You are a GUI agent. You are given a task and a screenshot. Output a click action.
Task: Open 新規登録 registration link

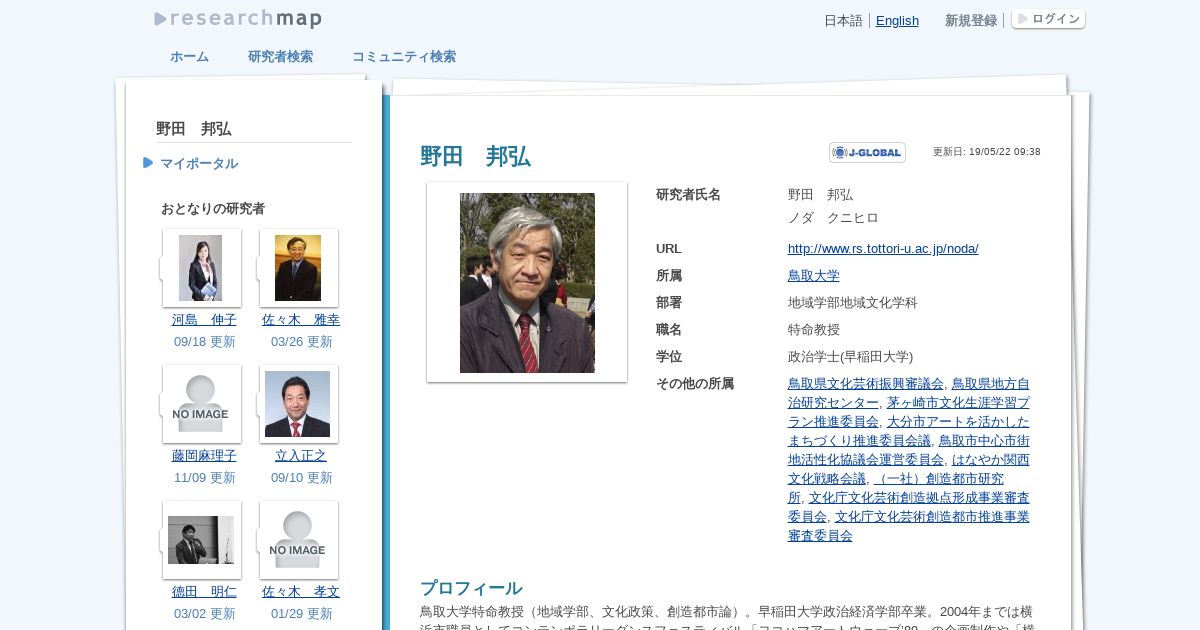click(x=971, y=20)
